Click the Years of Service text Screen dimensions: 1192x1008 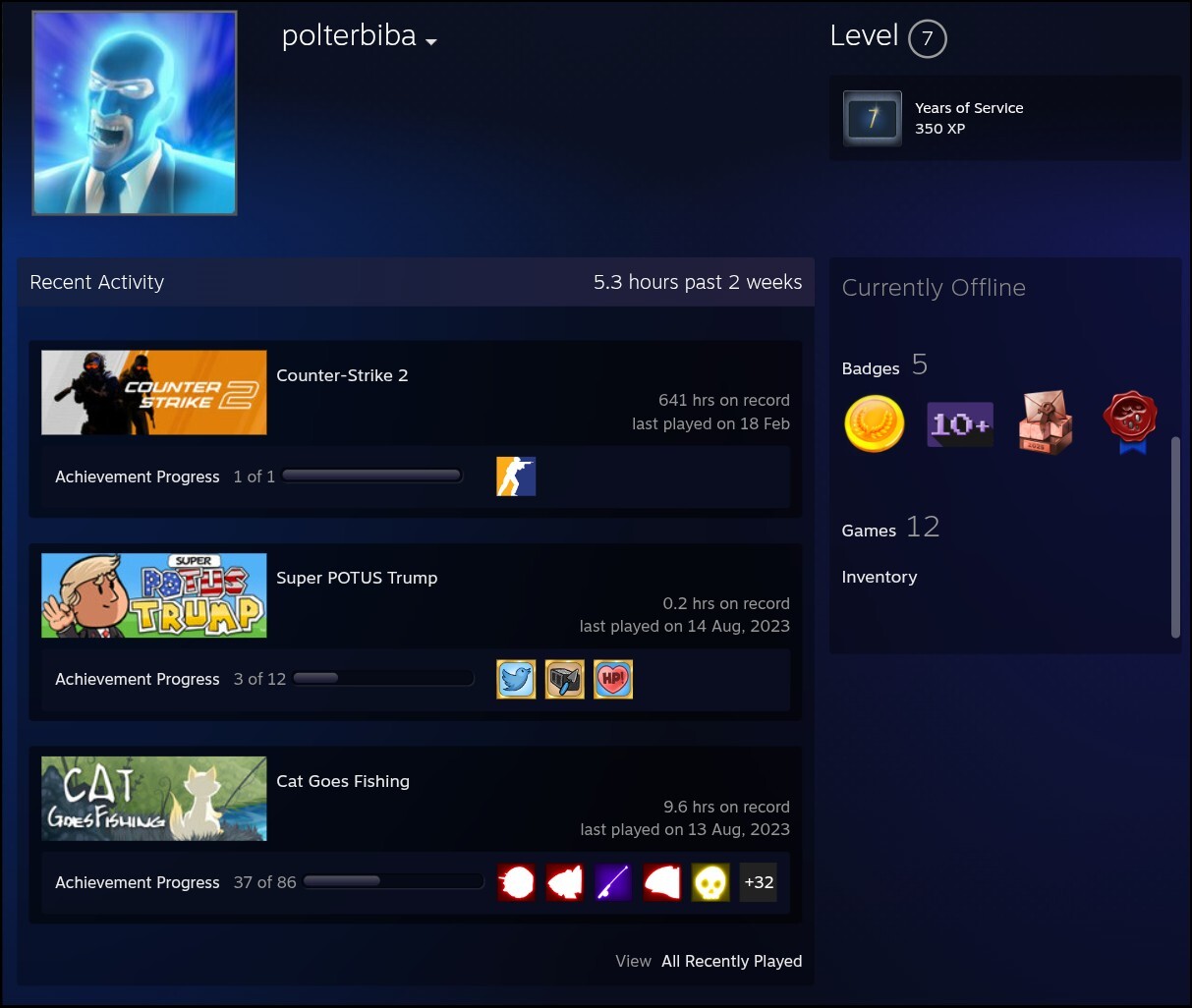point(969,108)
